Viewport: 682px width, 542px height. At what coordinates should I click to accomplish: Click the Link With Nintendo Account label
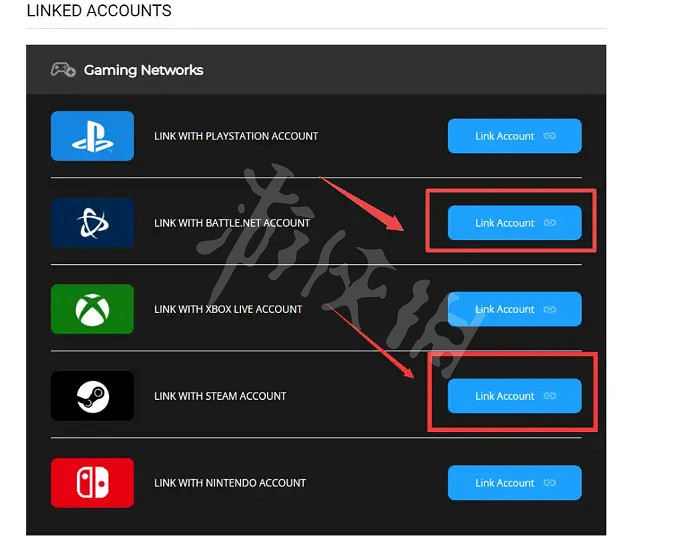click(230, 483)
